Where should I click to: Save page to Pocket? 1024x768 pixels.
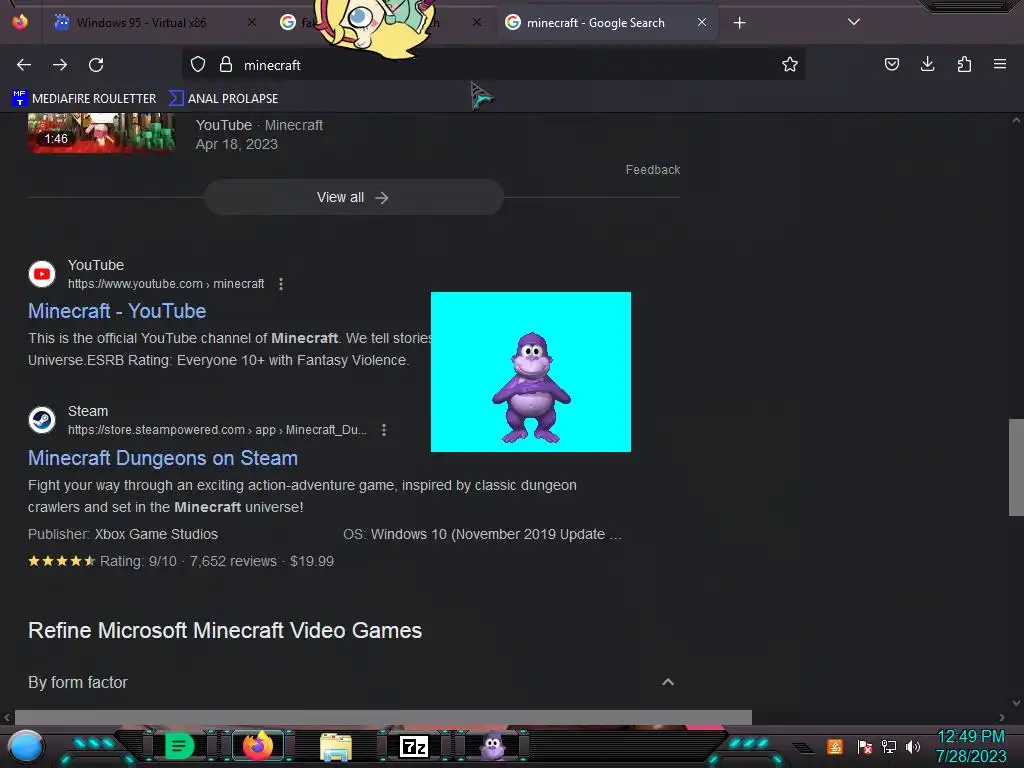[891, 64]
